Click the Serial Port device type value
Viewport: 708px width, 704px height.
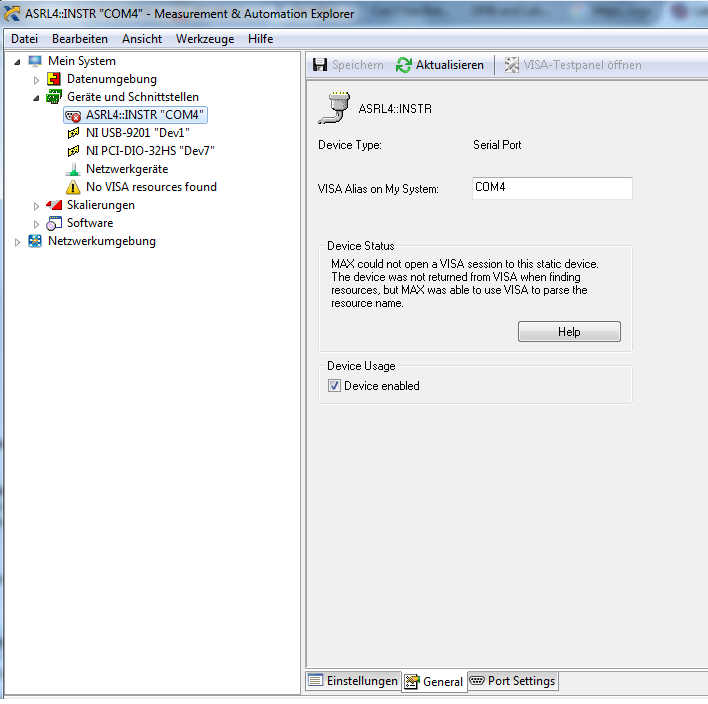pos(497,145)
